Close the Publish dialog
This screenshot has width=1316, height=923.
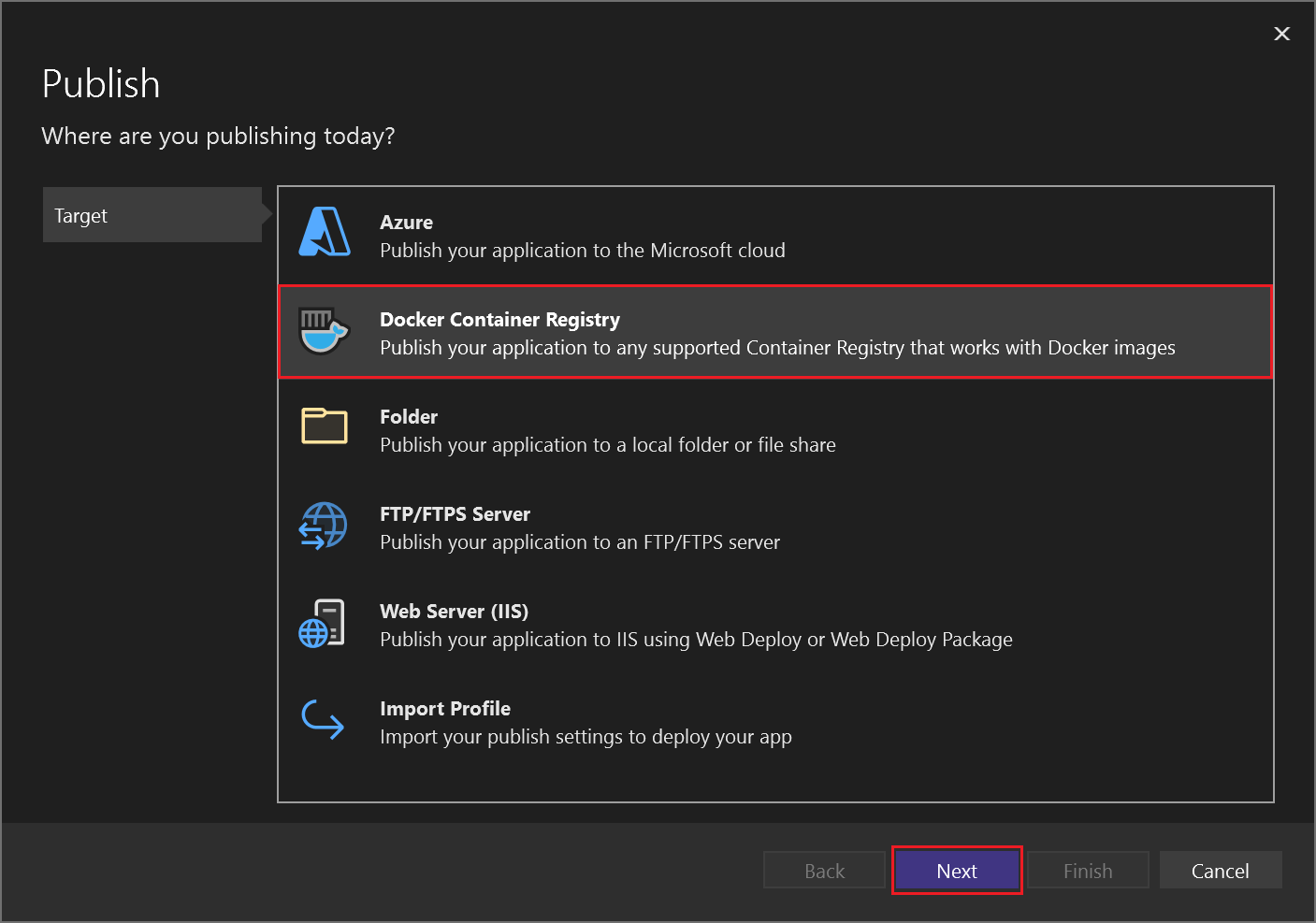click(x=1281, y=34)
